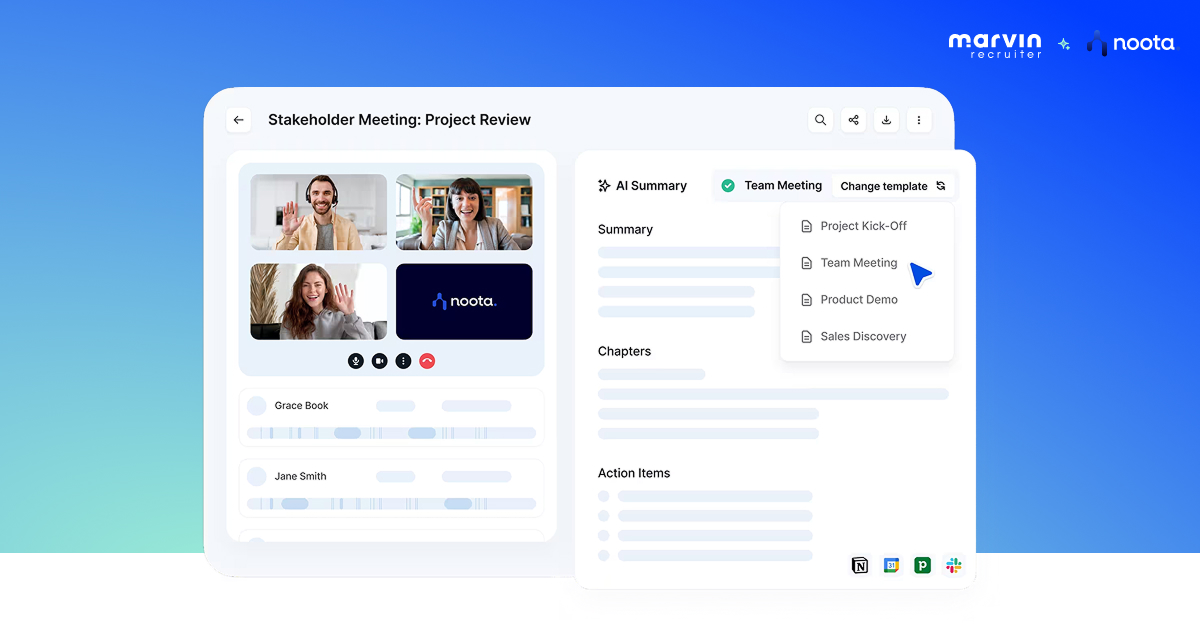This screenshot has width=1200, height=630.
Task: Click the noota bot video tile
Action: 464,302
